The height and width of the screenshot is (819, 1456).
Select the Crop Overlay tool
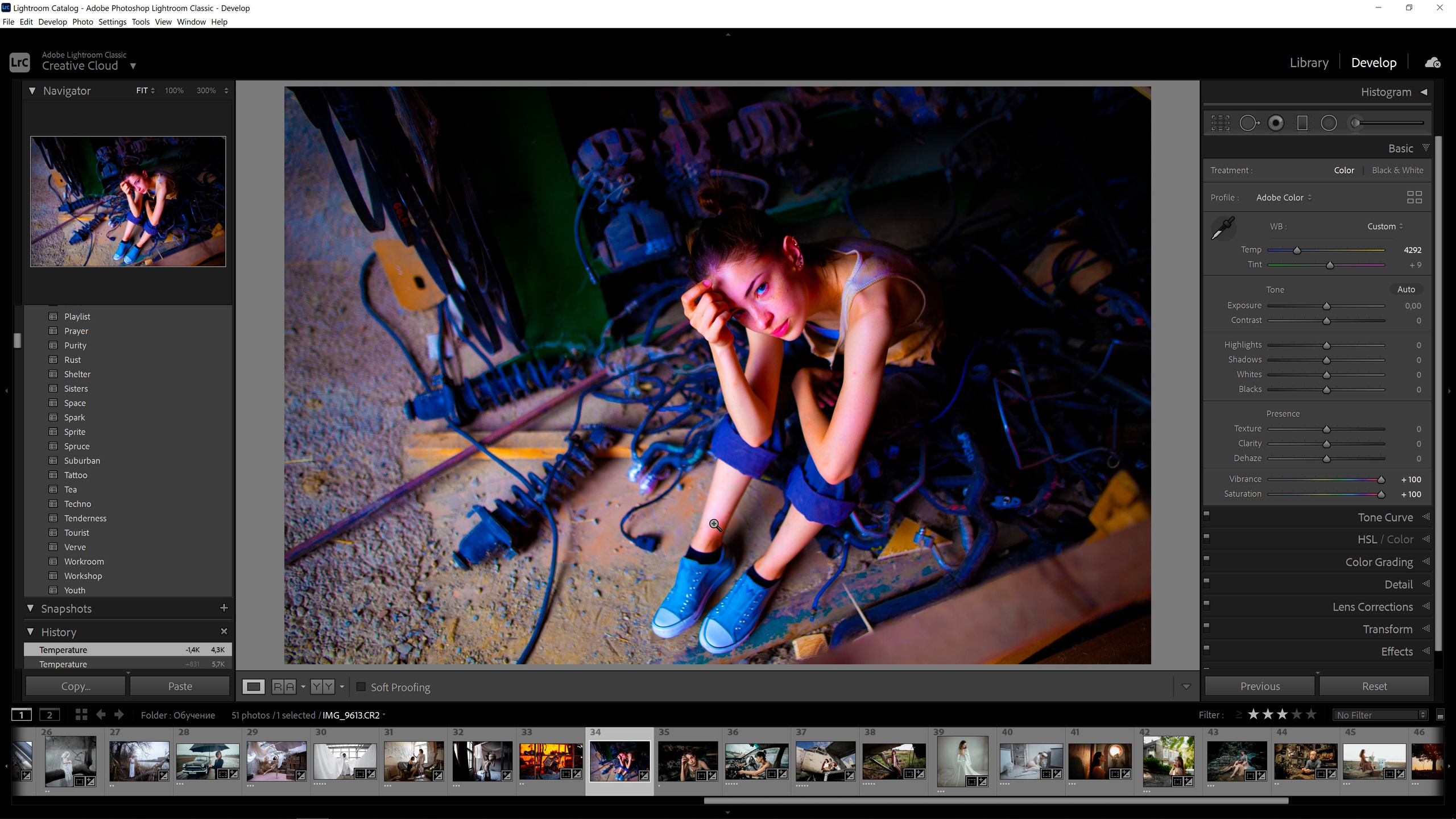[1220, 123]
